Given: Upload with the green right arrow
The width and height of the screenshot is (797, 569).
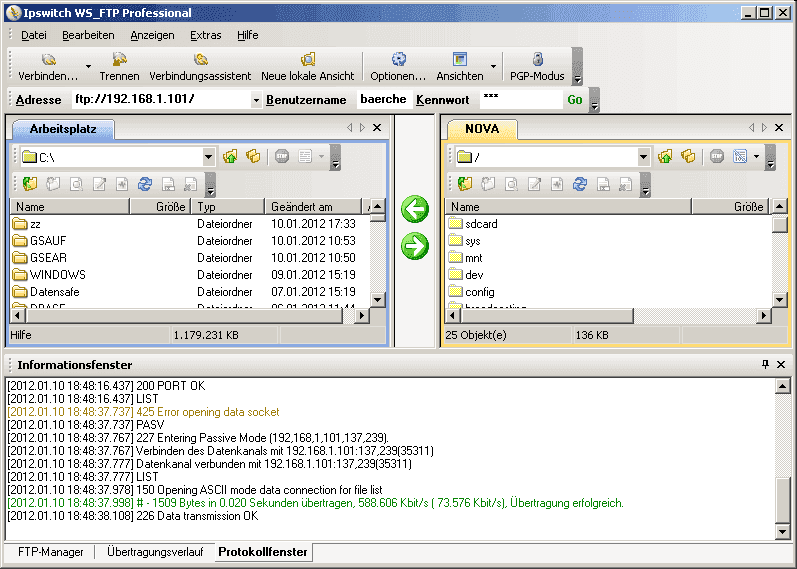Looking at the screenshot, I should pyautogui.click(x=415, y=247).
